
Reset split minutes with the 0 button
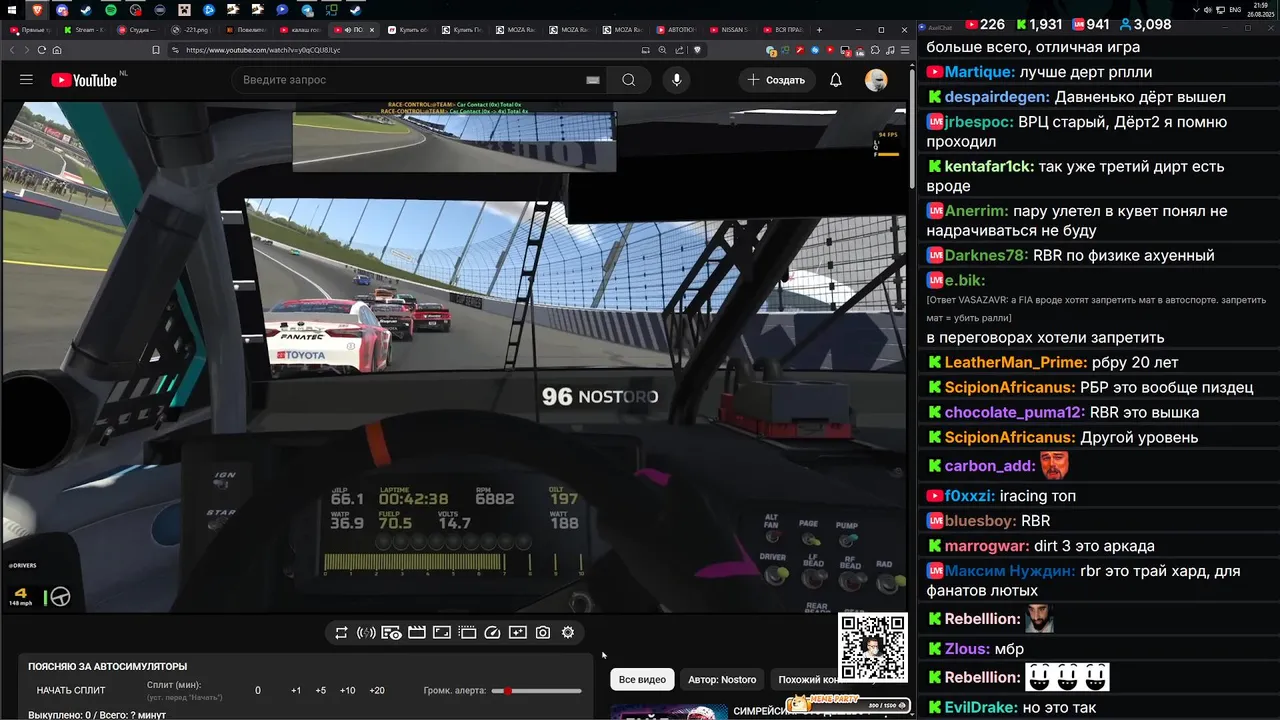point(258,691)
